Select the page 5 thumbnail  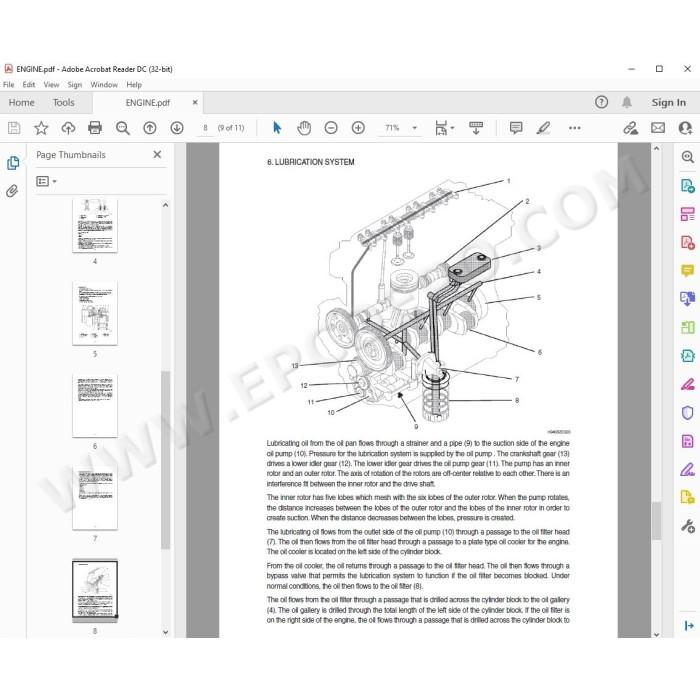pyautogui.click(x=95, y=313)
